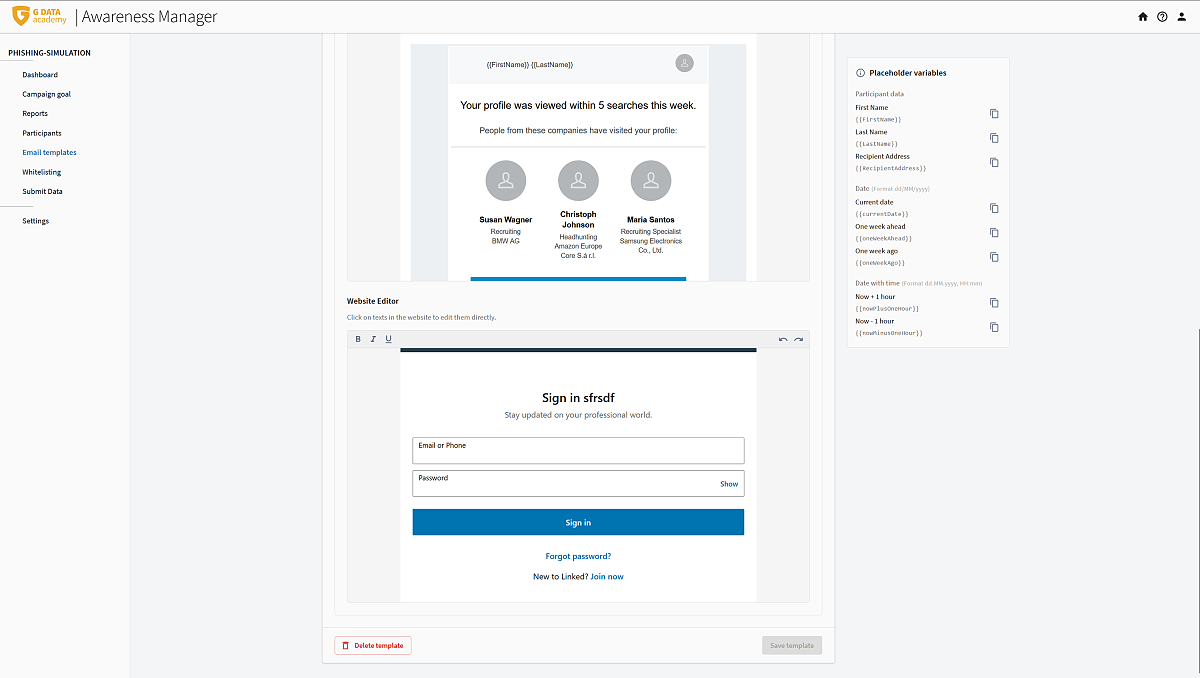Apply italic in Website Editor toolbar
Screen dimensions: 1200x678
(x=373, y=339)
